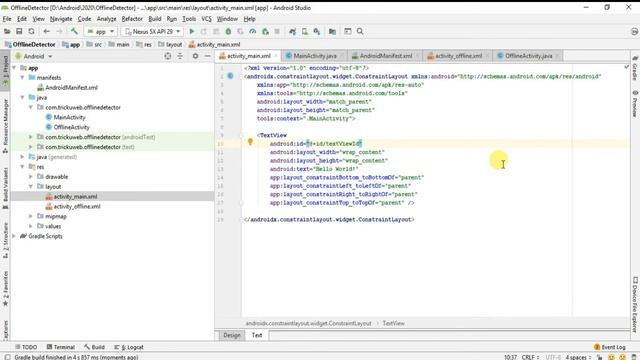Switch to the Design editor tab
The width and height of the screenshot is (640, 360).
point(232,335)
